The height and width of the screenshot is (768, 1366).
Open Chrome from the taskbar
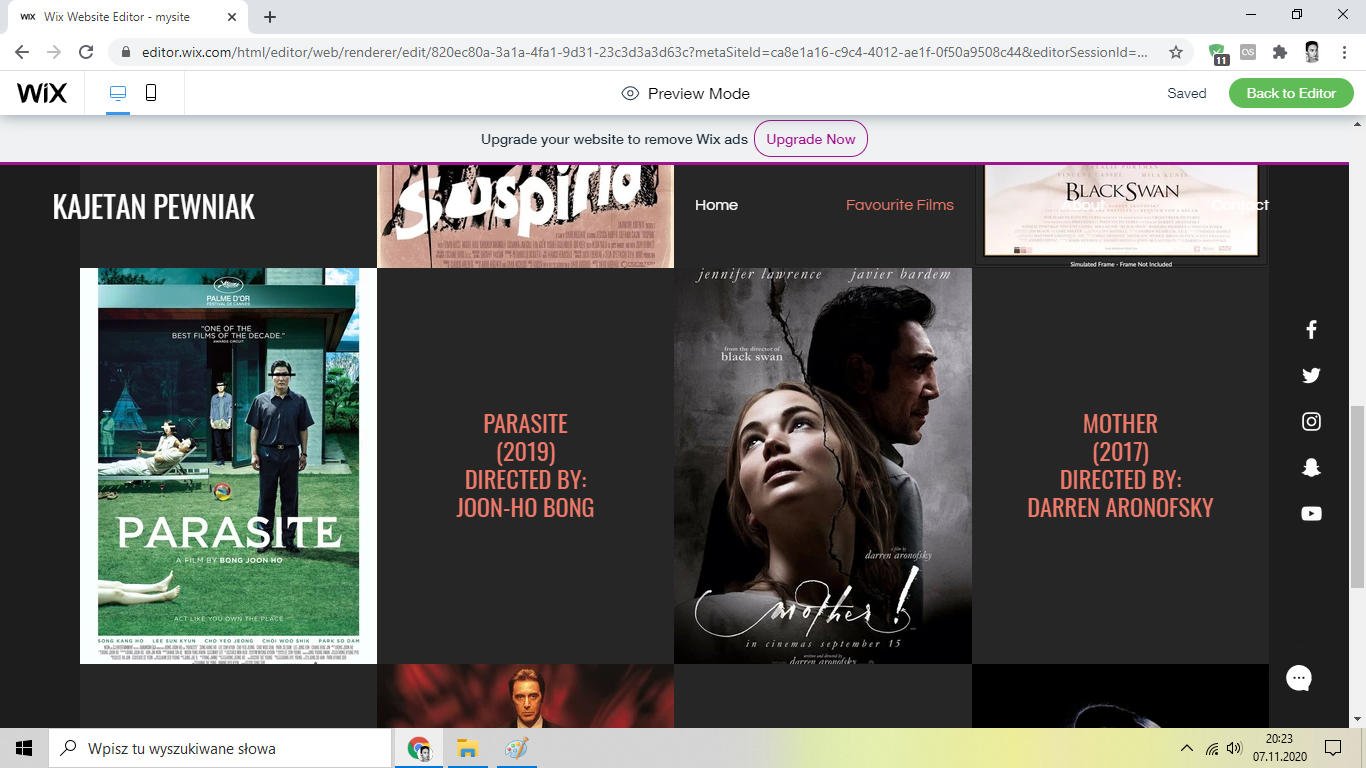click(419, 748)
